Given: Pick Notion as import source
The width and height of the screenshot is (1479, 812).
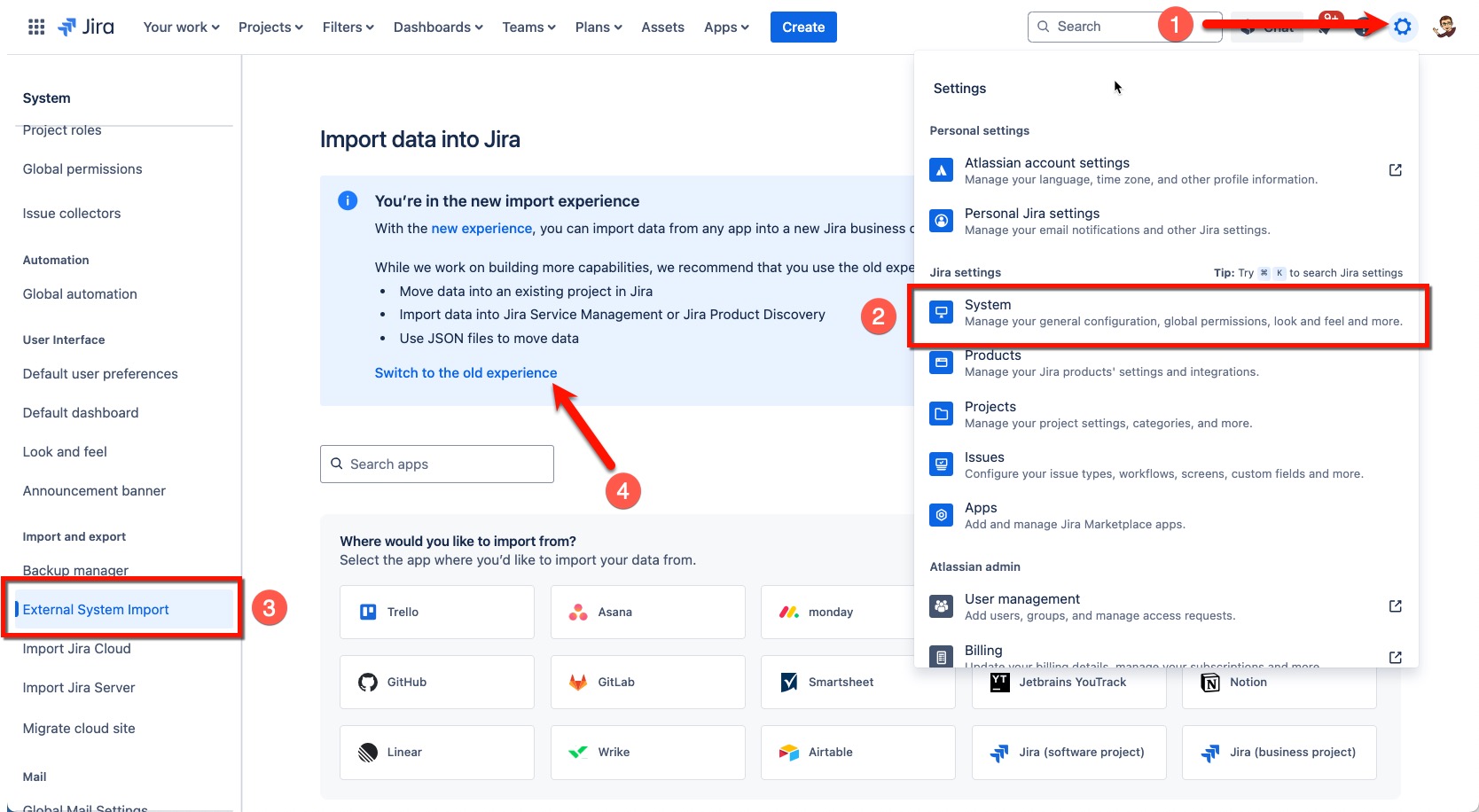Looking at the screenshot, I should tap(1278, 682).
